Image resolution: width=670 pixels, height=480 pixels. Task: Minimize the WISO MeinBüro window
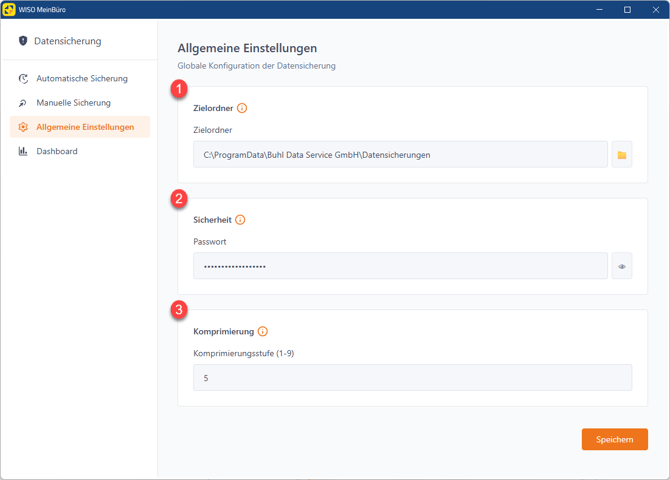(599, 9)
